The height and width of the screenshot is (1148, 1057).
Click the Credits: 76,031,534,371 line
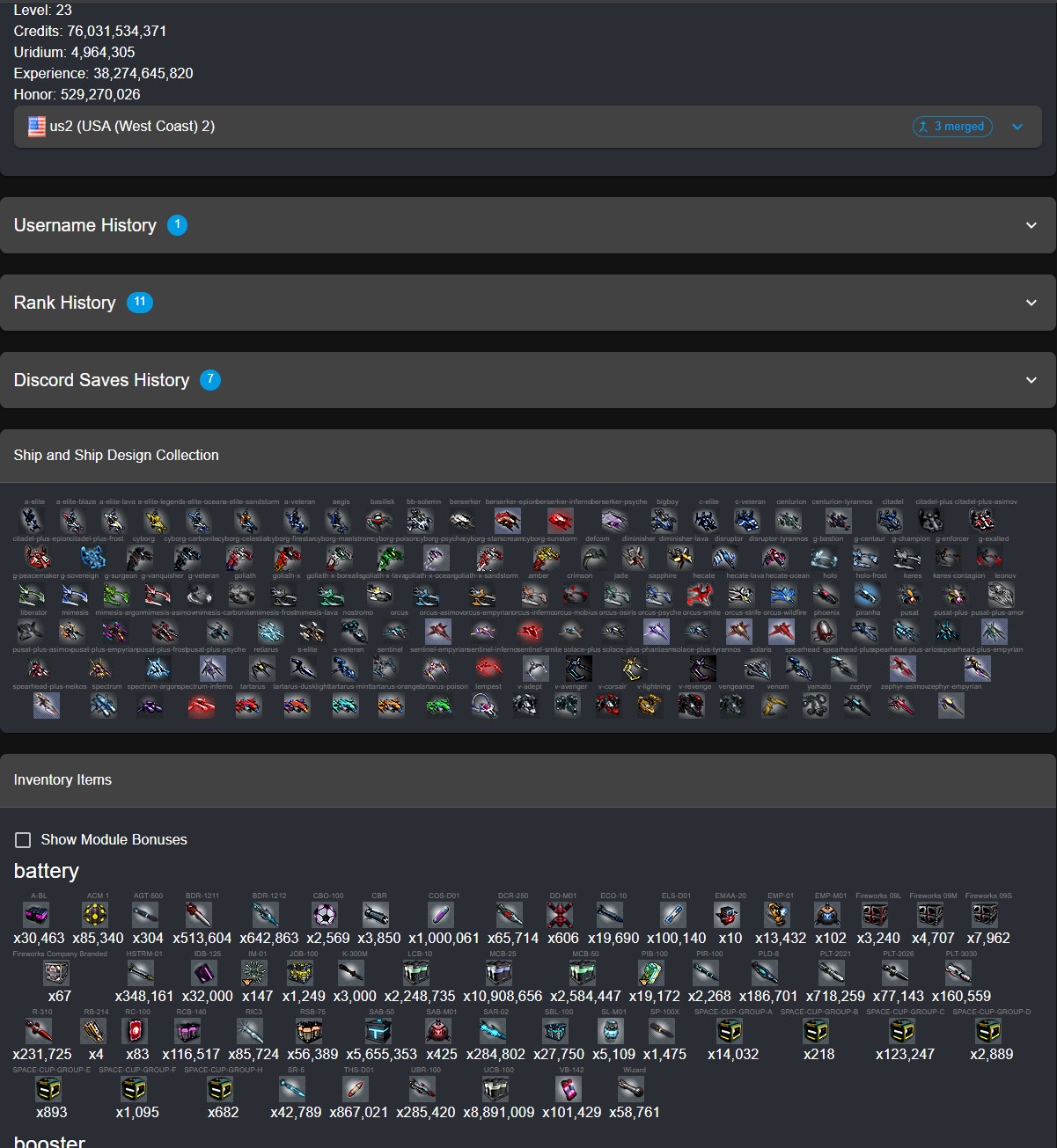click(x=90, y=31)
